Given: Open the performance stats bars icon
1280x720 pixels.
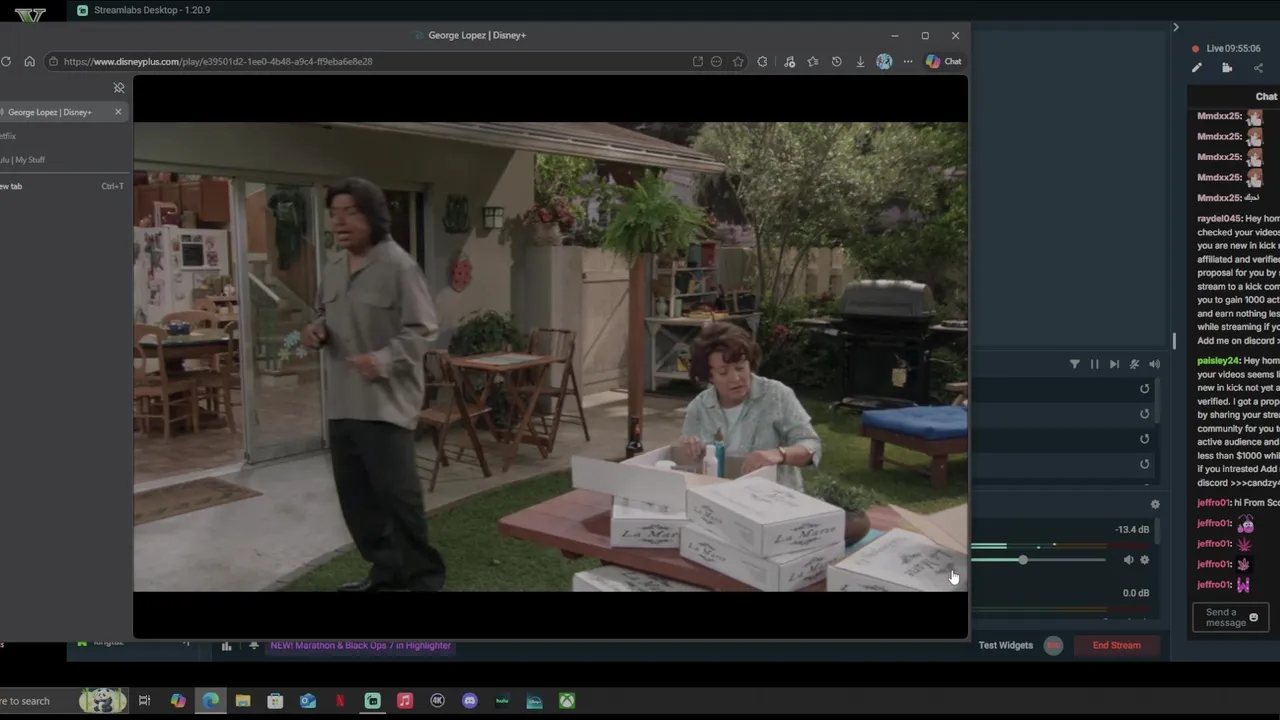Looking at the screenshot, I should click(x=226, y=646).
